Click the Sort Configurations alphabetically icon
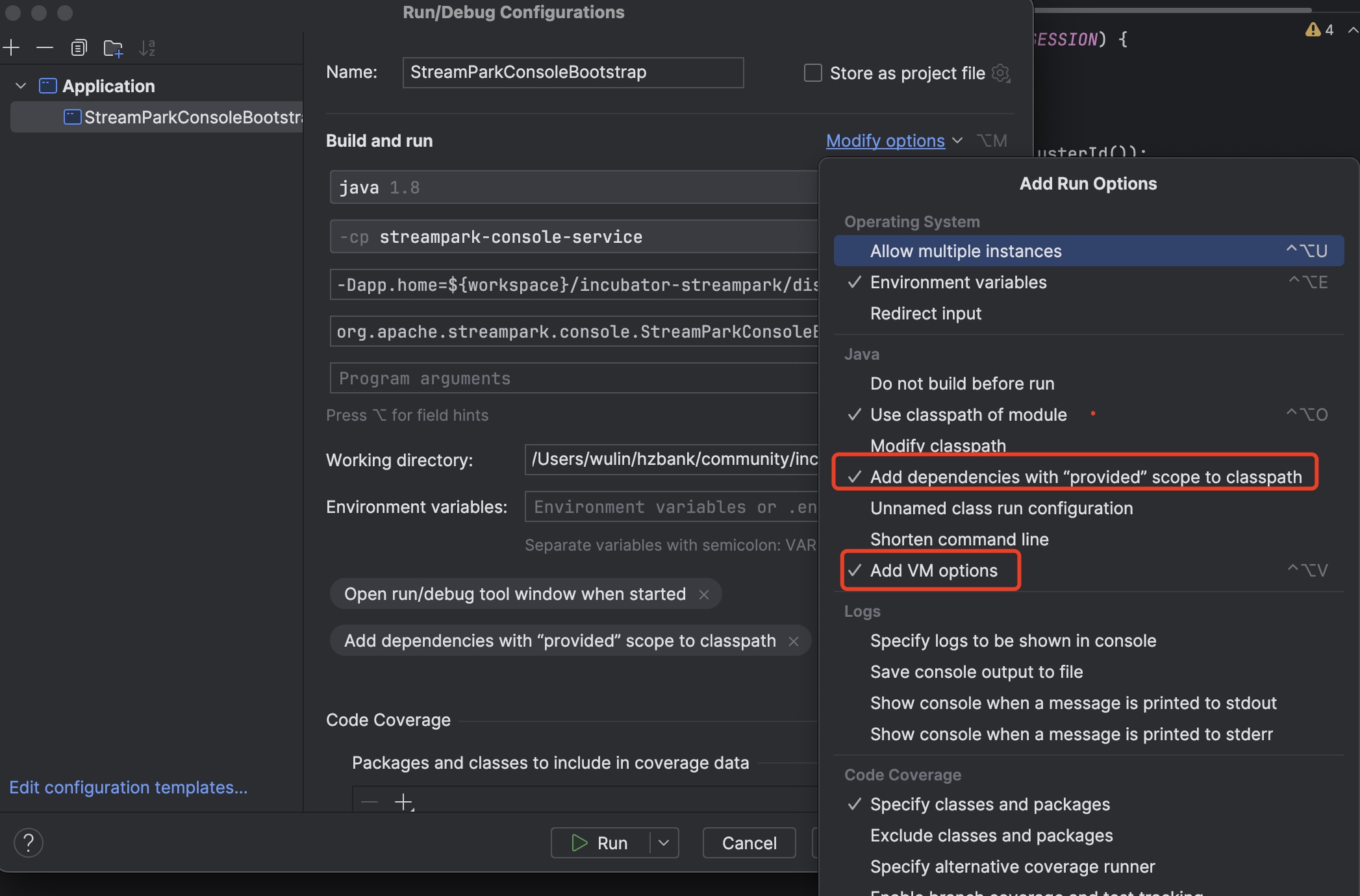The image size is (1360, 896). coord(147,48)
